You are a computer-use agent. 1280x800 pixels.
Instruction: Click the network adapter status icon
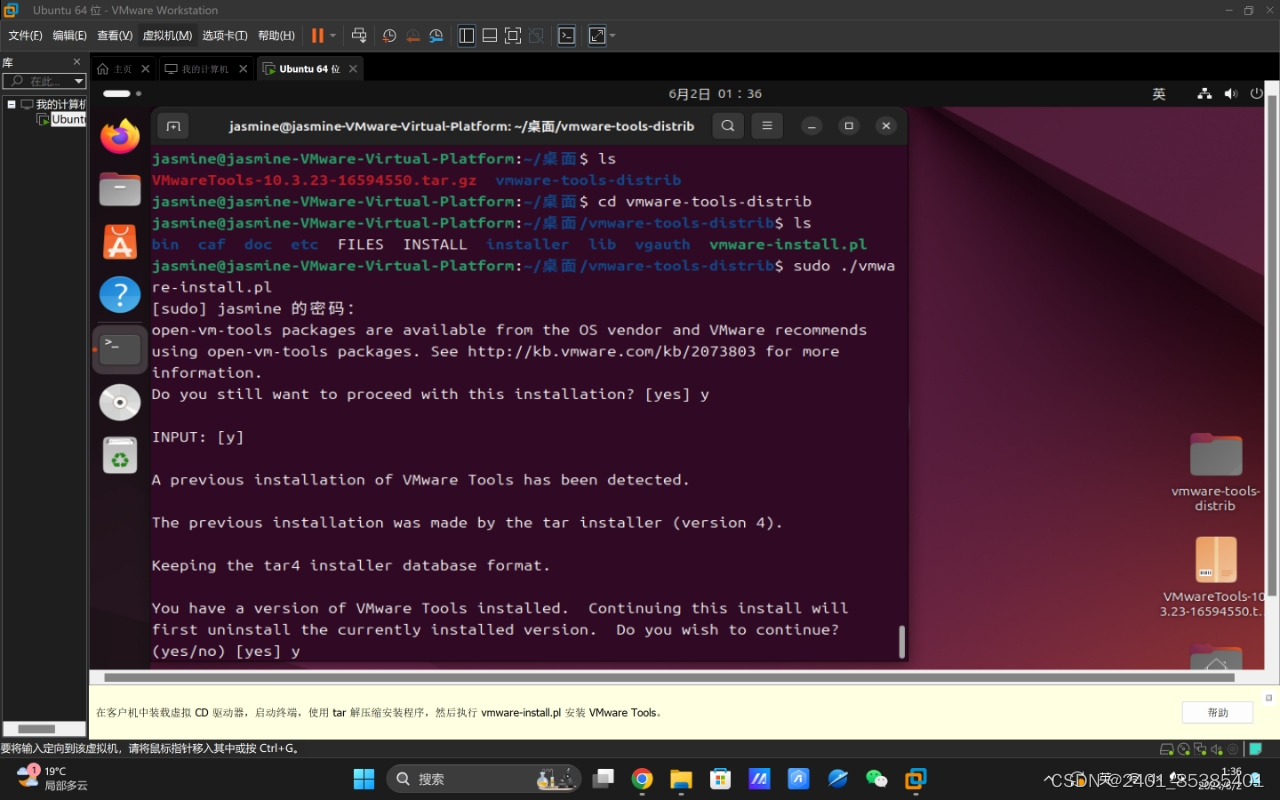[x=1198, y=749]
